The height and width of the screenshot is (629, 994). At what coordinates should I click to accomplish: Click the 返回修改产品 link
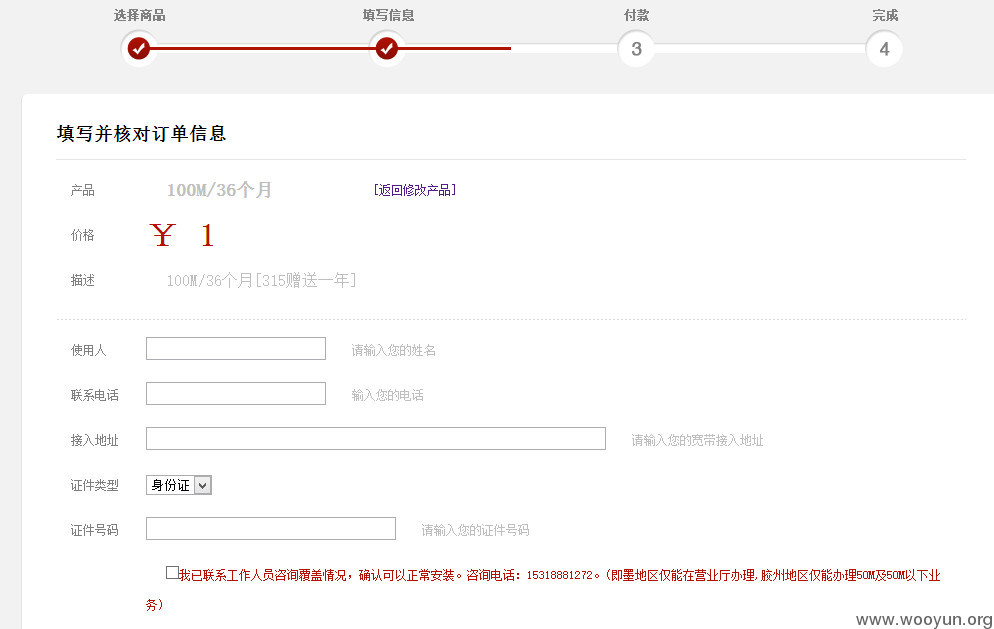coord(415,190)
